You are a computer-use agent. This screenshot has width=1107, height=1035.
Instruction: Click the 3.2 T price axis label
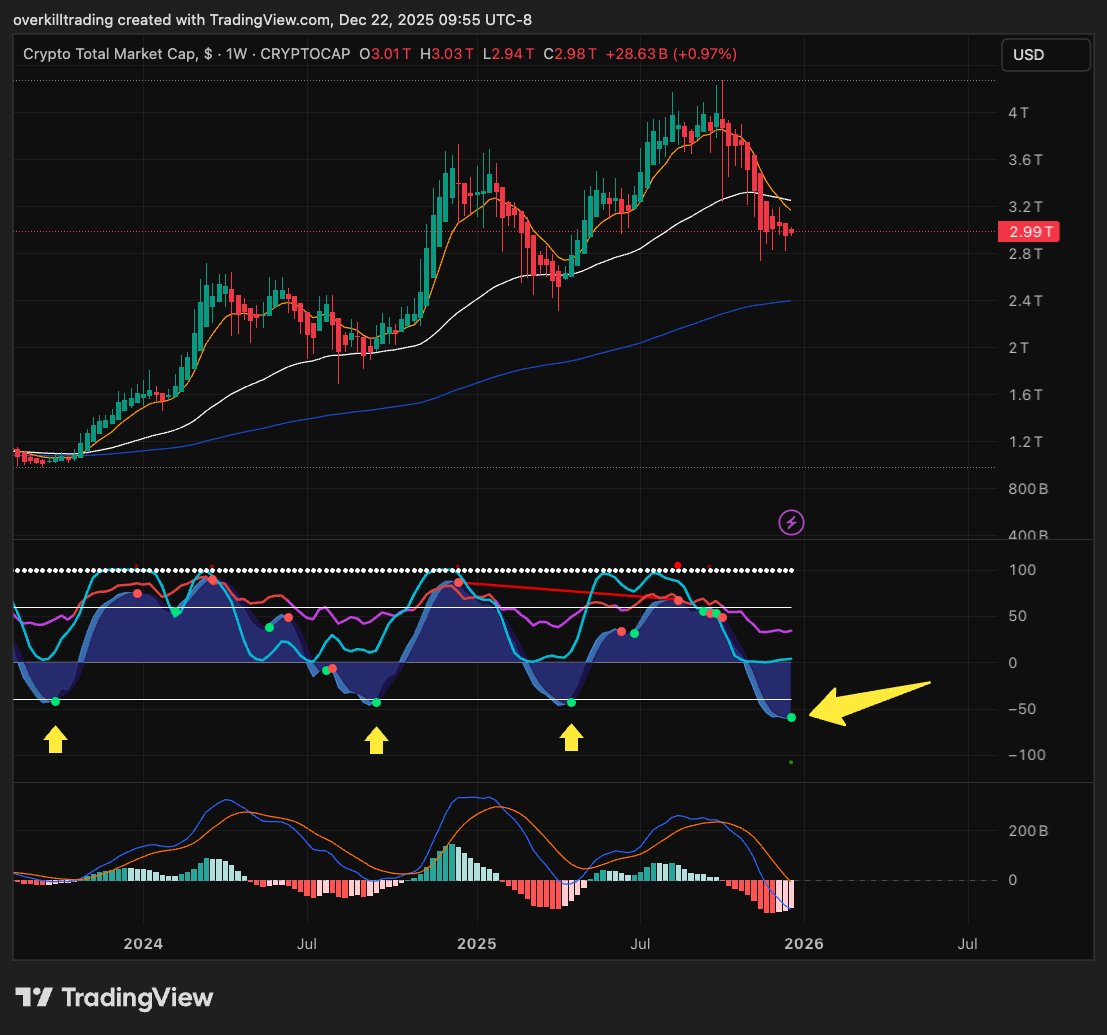coord(1025,207)
